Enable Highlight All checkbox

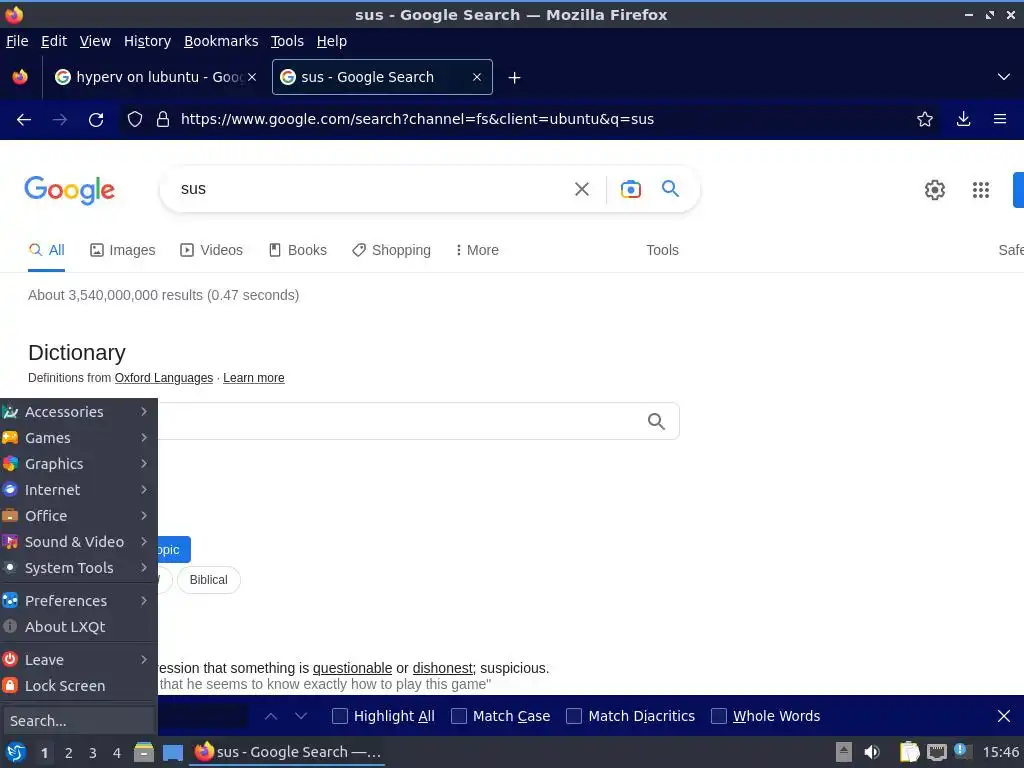click(x=340, y=716)
